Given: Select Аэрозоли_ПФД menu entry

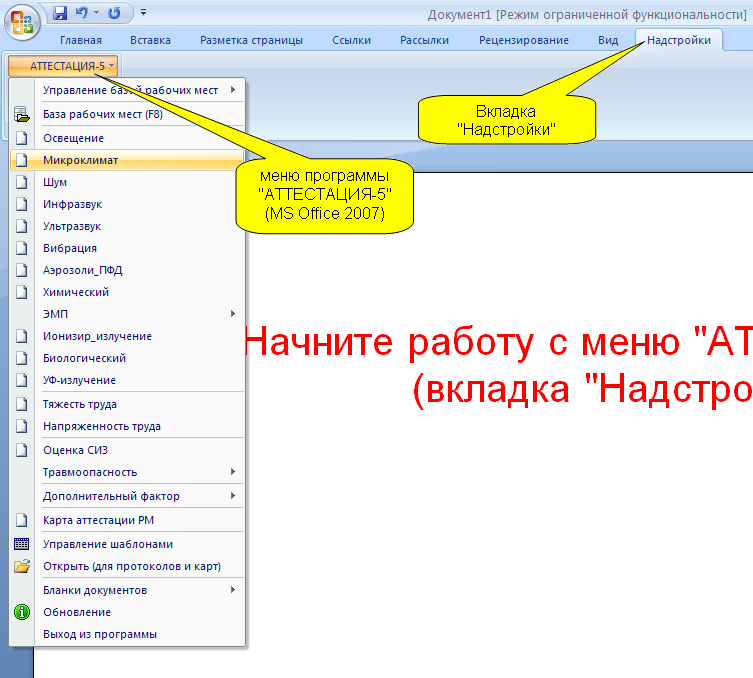Looking at the screenshot, I should tap(127, 270).
